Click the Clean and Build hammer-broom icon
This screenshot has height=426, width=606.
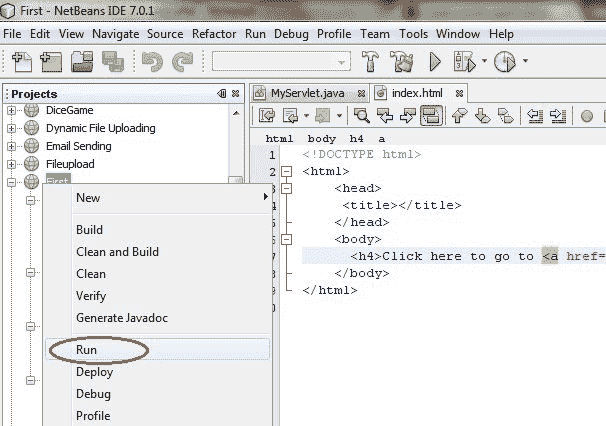(x=402, y=61)
